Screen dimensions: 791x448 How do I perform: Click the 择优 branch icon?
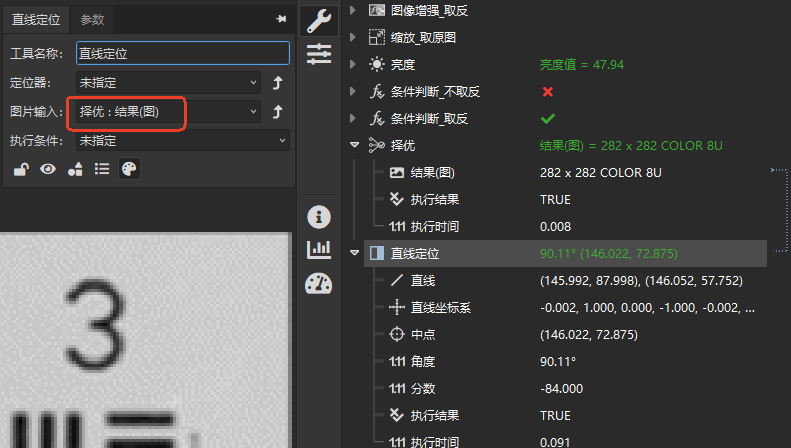click(x=377, y=145)
